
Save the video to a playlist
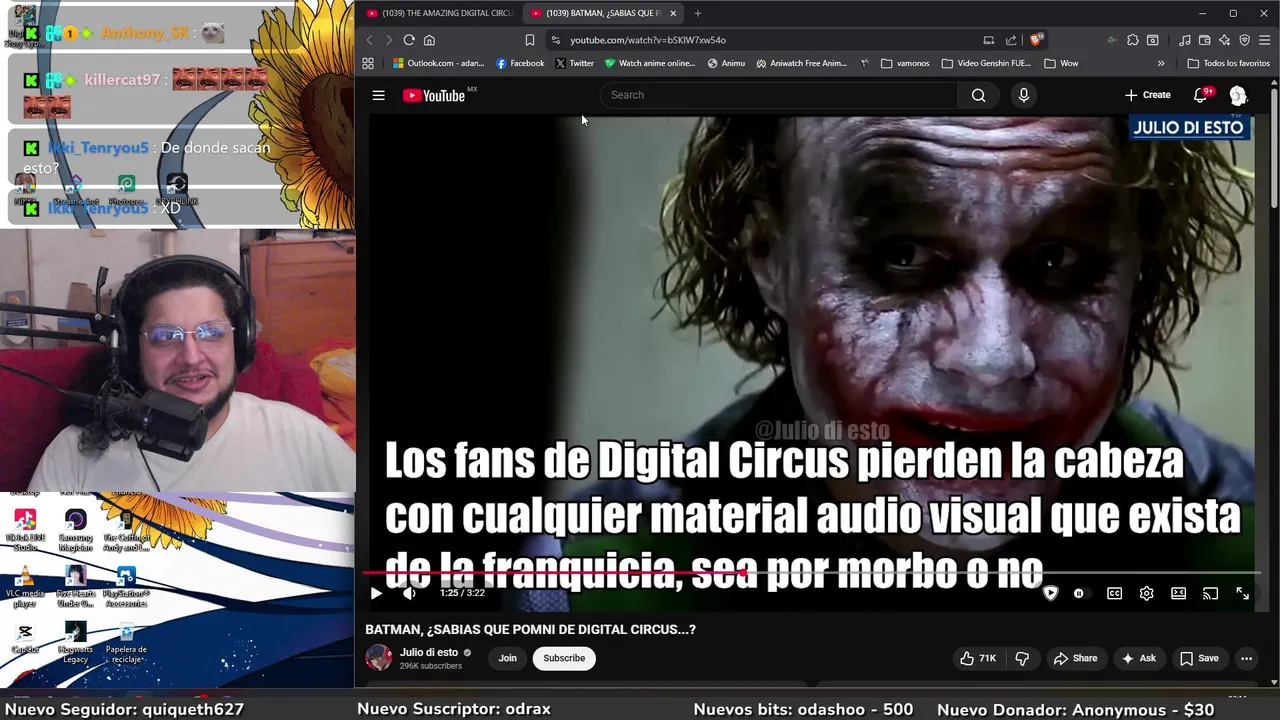click(1199, 658)
